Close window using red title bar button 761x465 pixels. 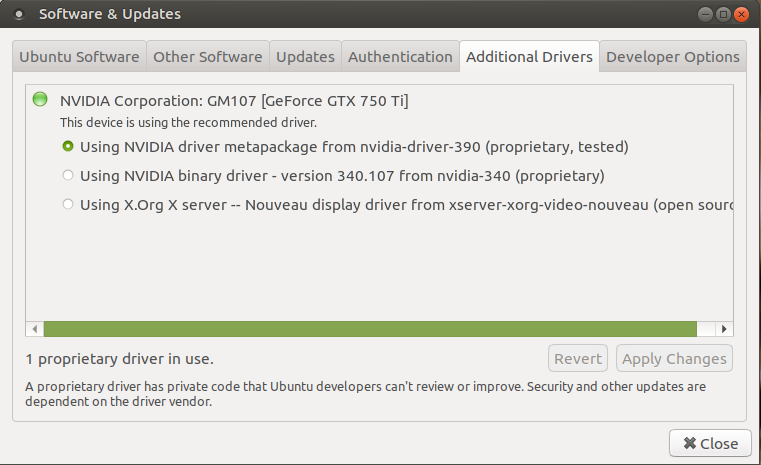[x=741, y=14]
